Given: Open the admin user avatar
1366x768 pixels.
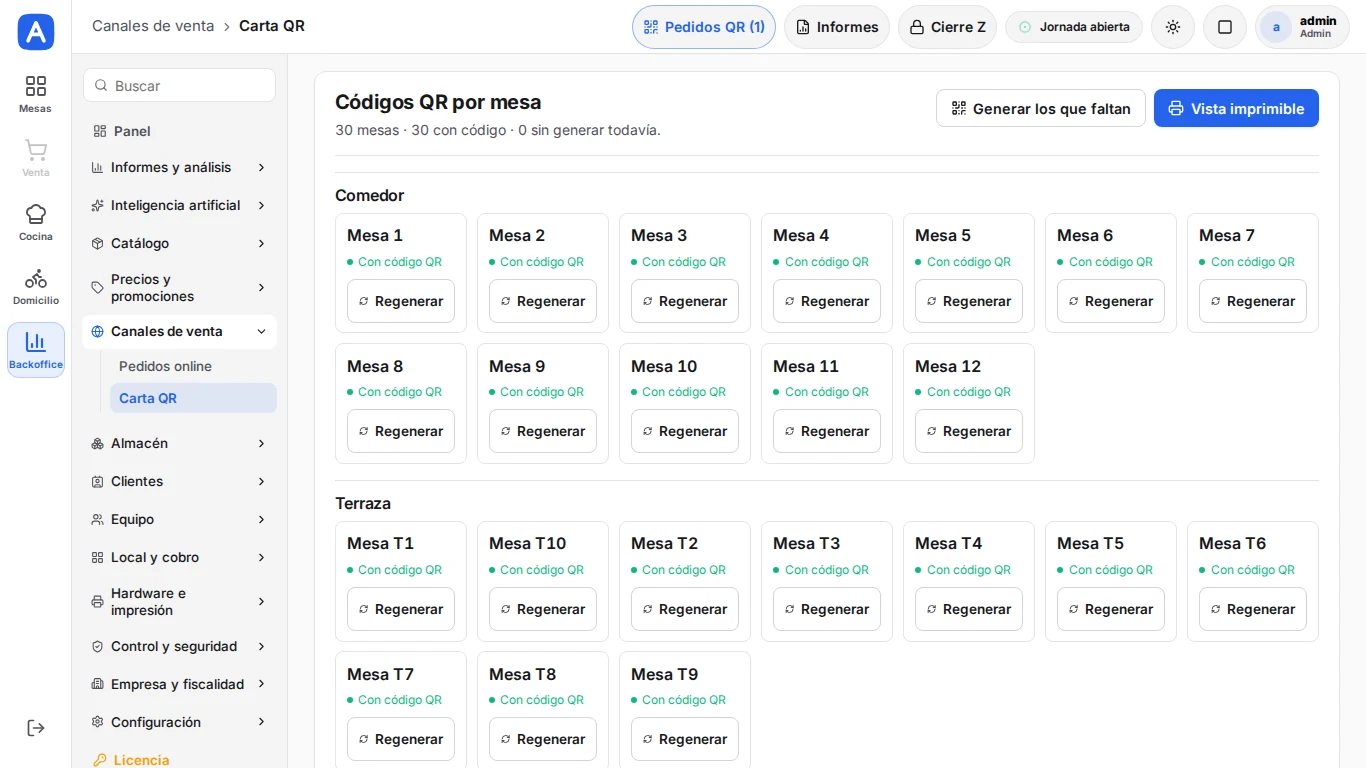Looking at the screenshot, I should coord(1276,27).
